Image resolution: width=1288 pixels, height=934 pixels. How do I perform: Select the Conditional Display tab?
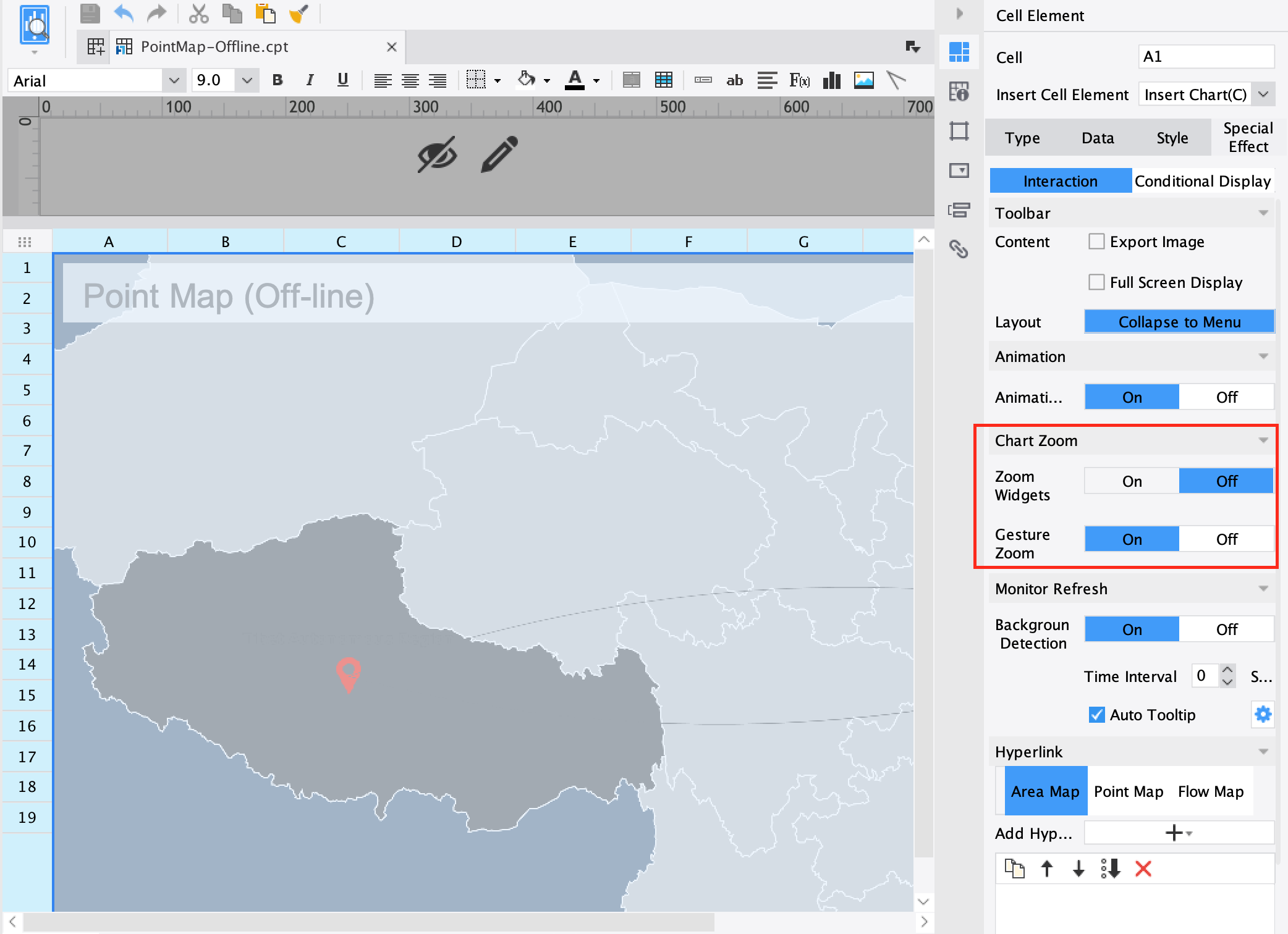[1203, 180]
